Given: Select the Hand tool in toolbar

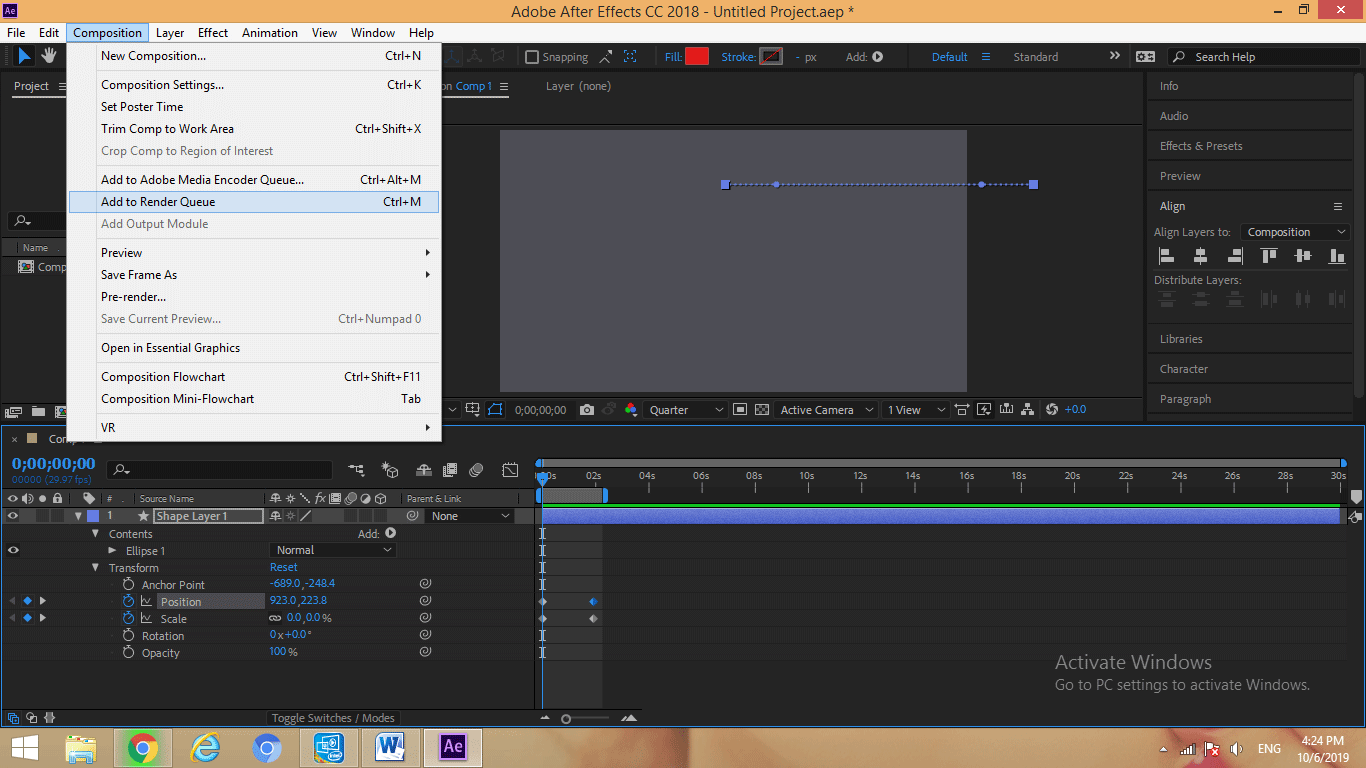Looking at the screenshot, I should tap(48, 57).
